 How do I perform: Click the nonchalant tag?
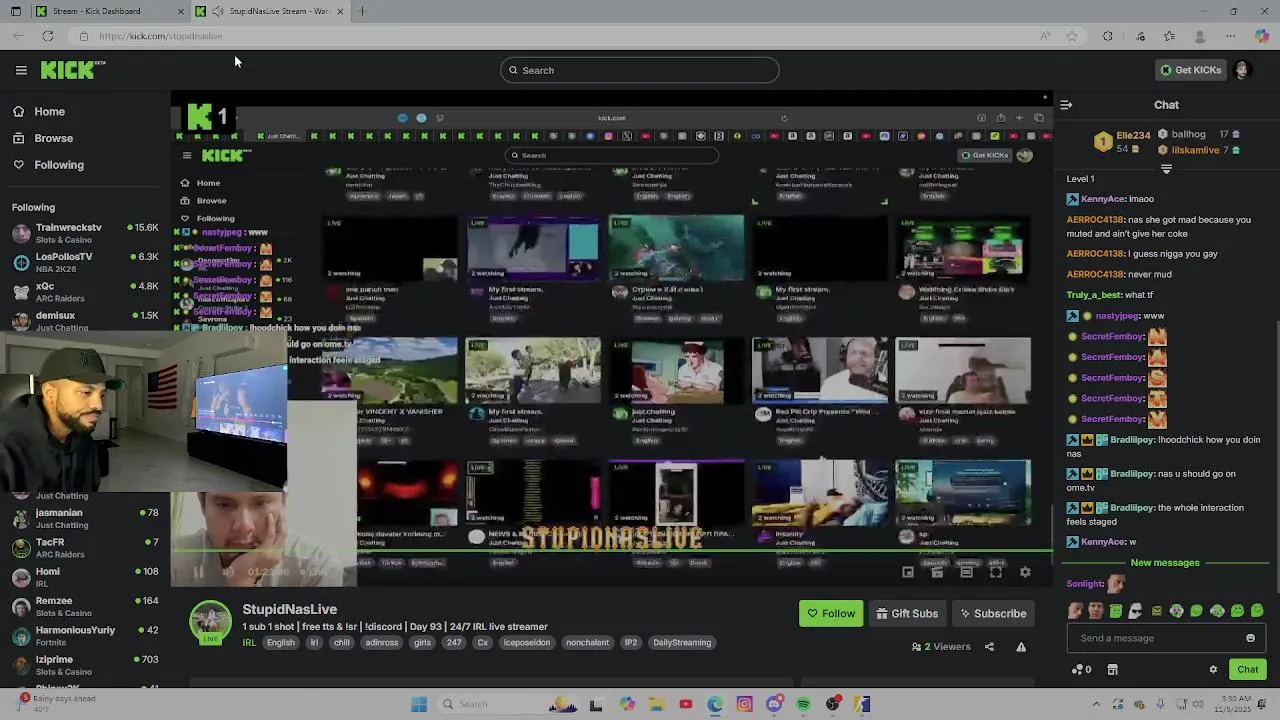coord(587,643)
